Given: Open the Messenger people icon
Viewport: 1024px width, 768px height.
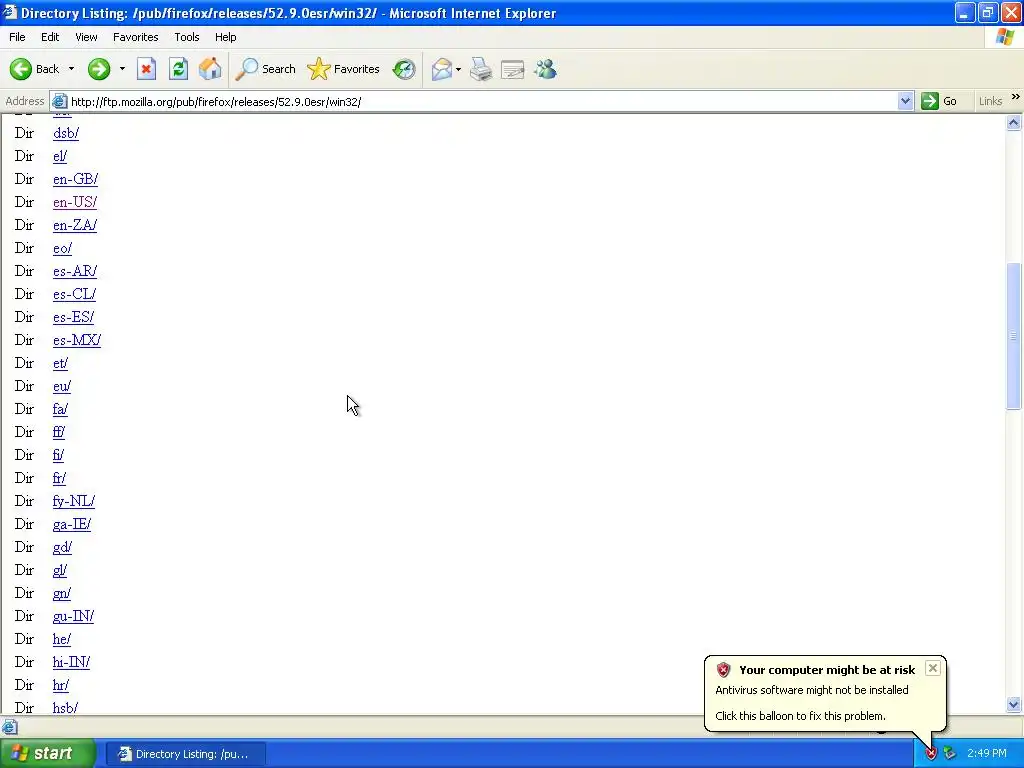Looking at the screenshot, I should (545, 69).
